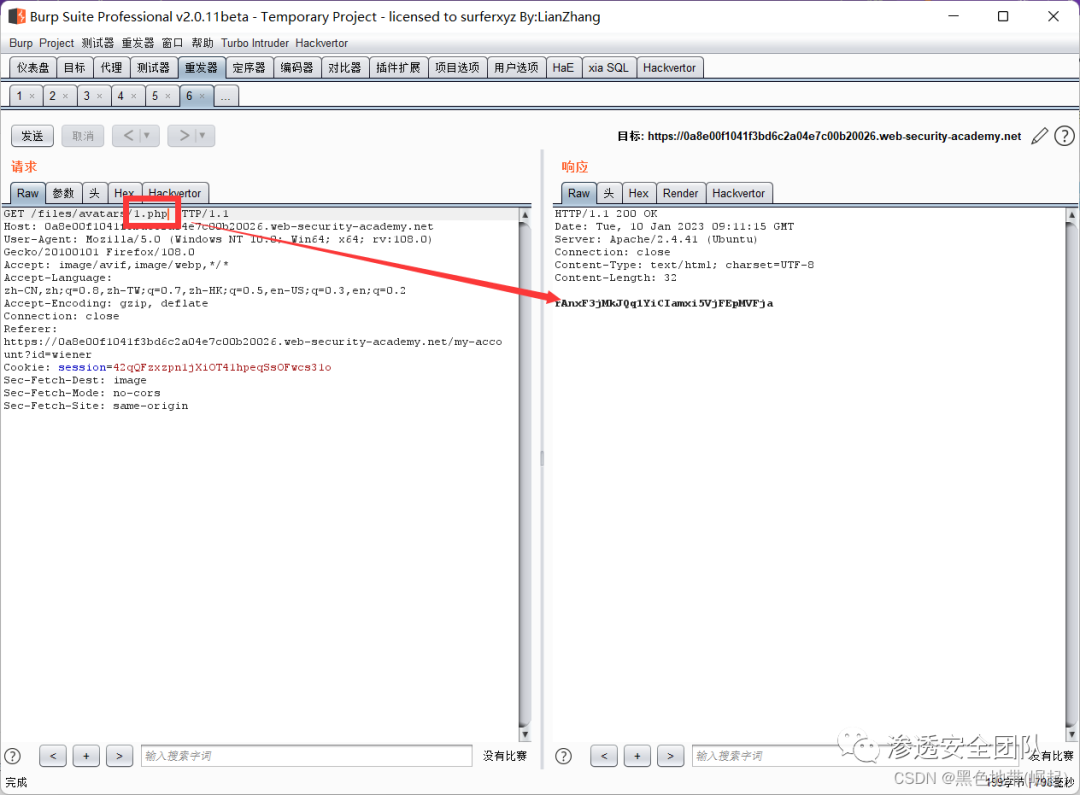
Task: Click request pane scrollbar up arrow
Action: click(524, 215)
